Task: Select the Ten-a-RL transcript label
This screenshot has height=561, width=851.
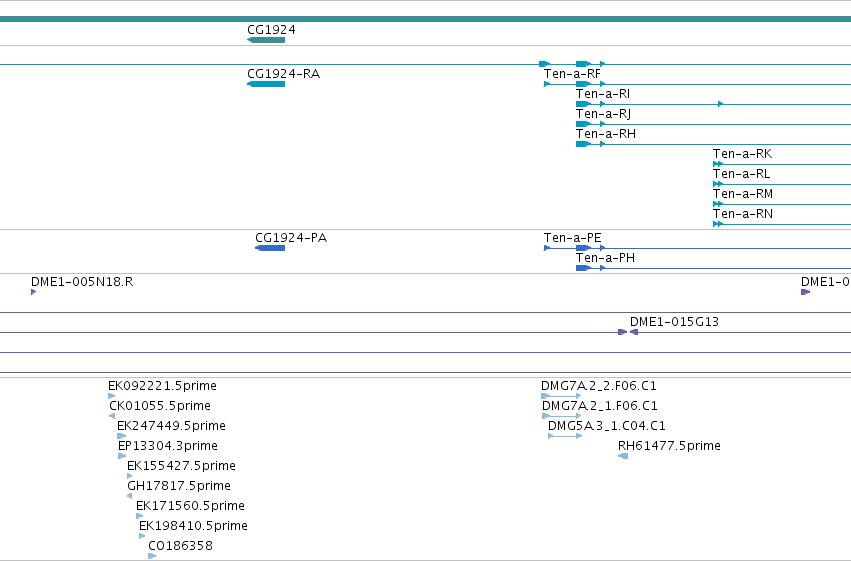Action: click(741, 174)
